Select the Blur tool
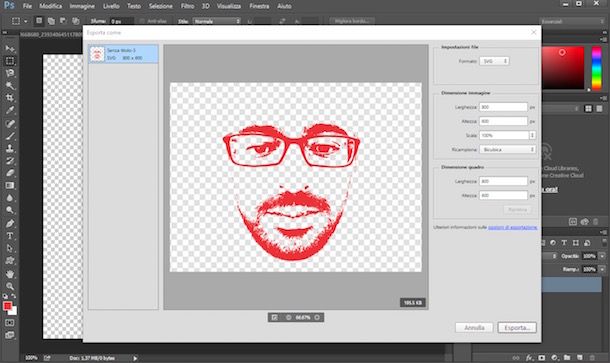The width and height of the screenshot is (610, 363). click(x=10, y=198)
